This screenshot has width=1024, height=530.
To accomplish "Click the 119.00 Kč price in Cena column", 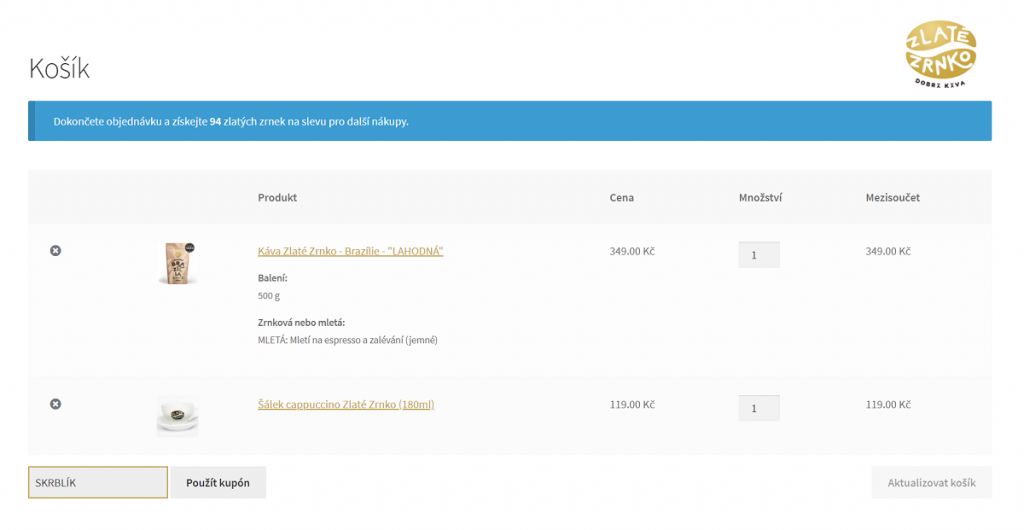I will (632, 405).
